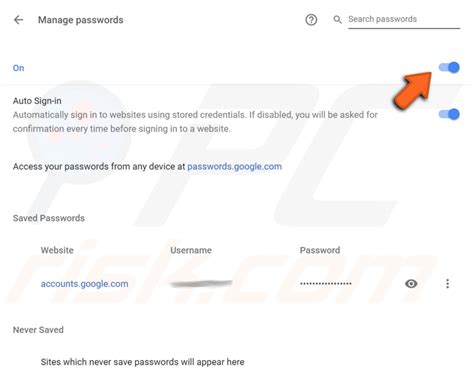Click the Website column header
474x385 pixels.
click(x=57, y=250)
